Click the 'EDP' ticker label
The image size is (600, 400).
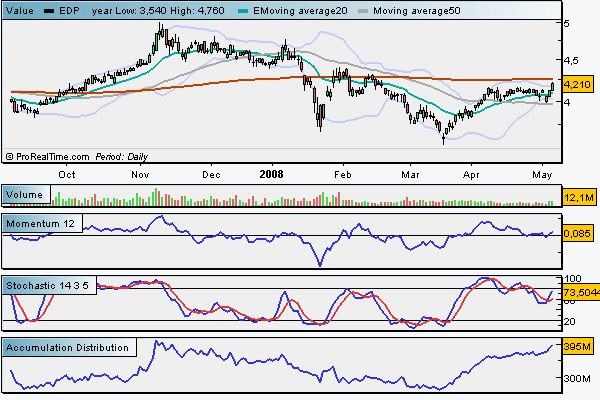69,11
